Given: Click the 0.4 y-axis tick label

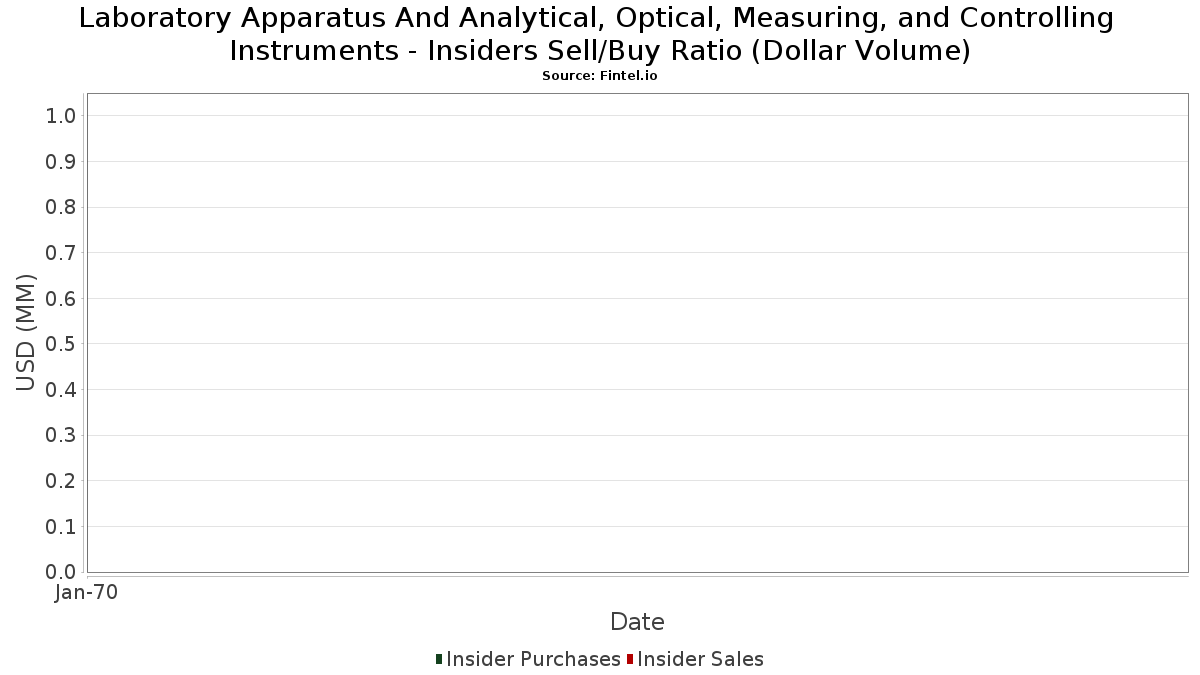Looking at the screenshot, I should (61, 390).
